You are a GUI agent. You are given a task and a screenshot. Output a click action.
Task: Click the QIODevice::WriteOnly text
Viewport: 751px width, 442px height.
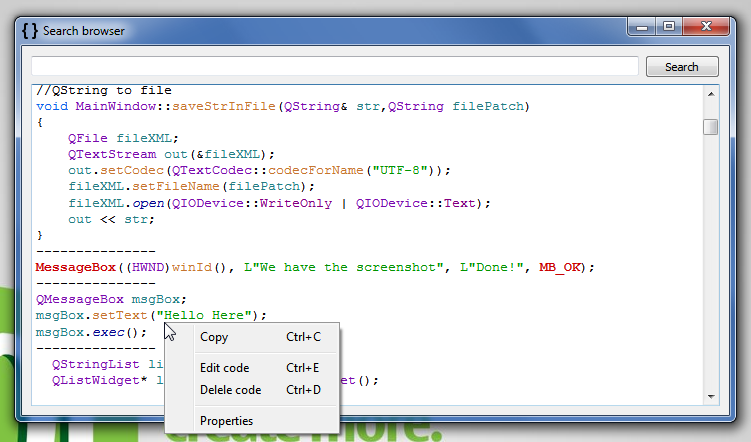coord(252,203)
